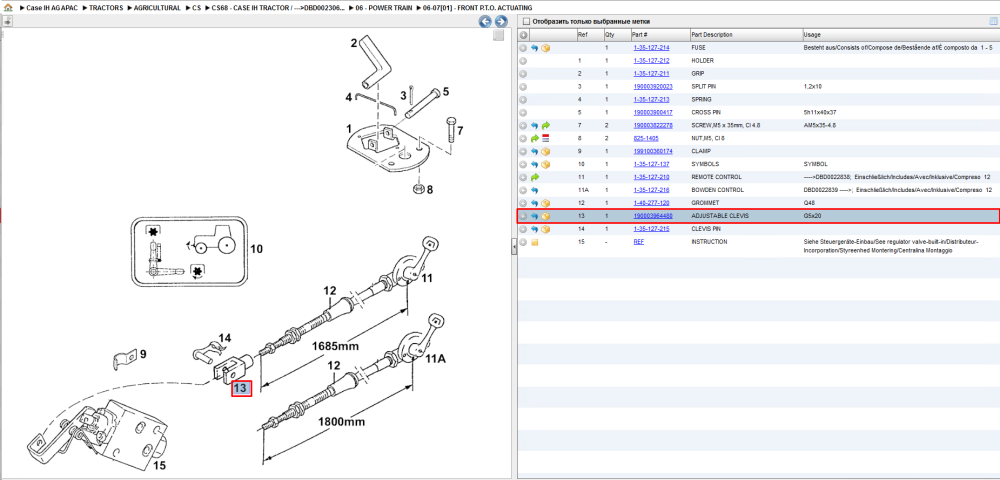Sort by the Ref column header
Image resolution: width=1000 pixels, height=480 pixels.
pyautogui.click(x=589, y=34)
